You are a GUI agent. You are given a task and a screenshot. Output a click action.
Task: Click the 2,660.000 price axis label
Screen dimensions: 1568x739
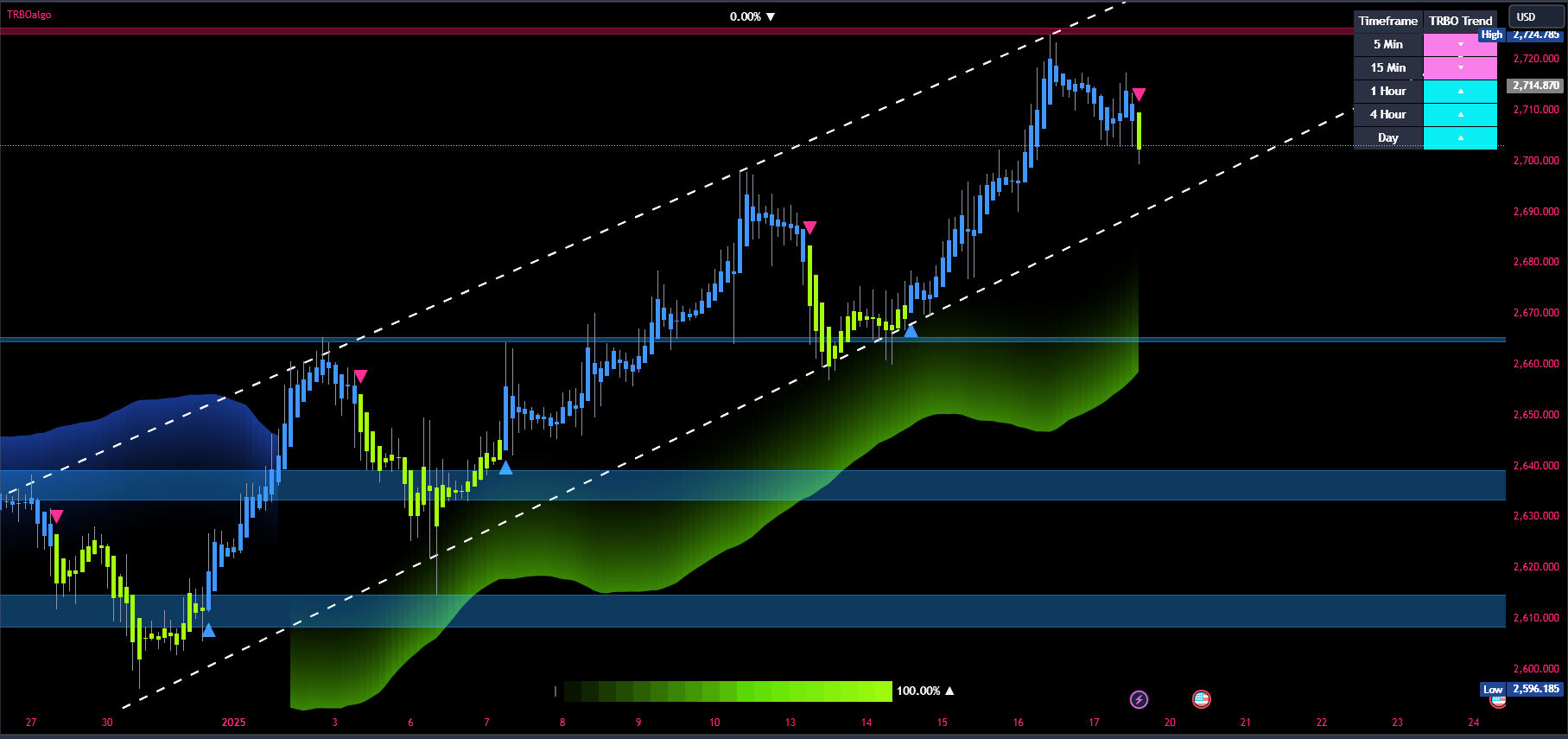1536,364
